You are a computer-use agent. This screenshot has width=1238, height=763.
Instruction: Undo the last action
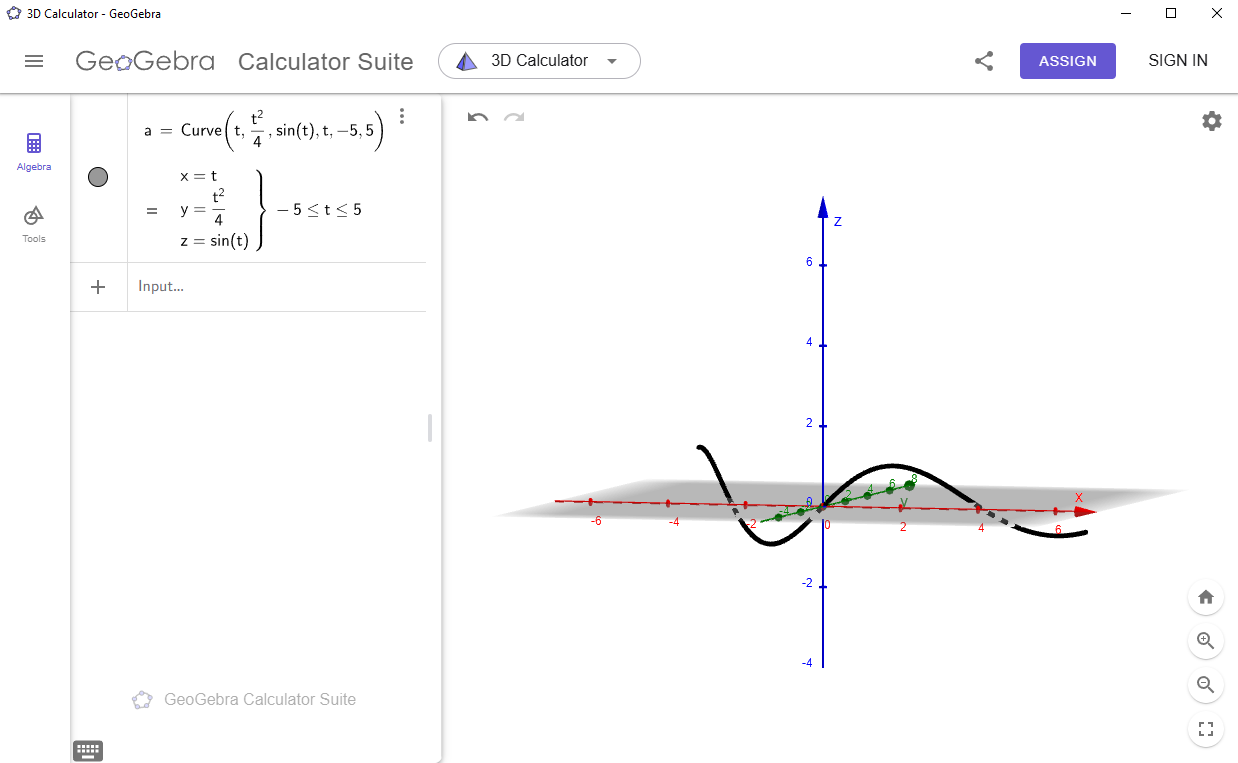point(478,118)
